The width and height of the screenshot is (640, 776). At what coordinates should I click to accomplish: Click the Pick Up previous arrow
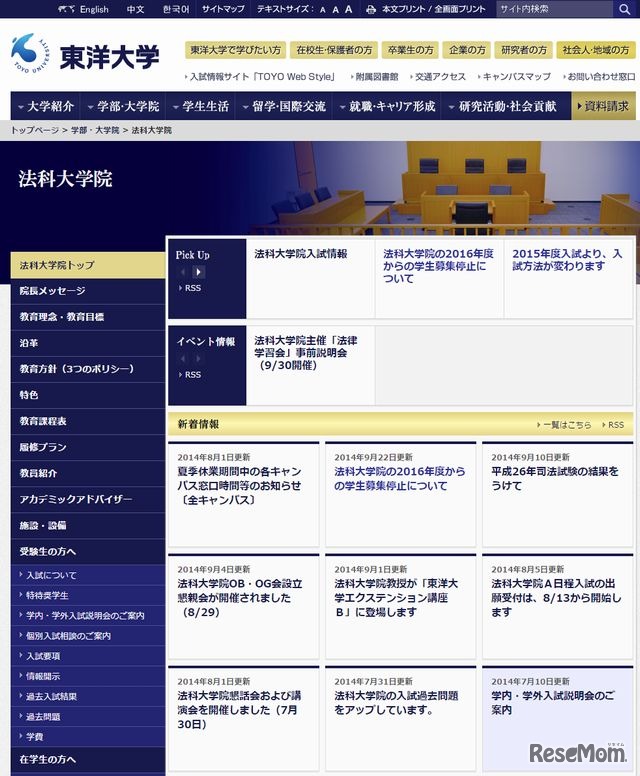click(183, 272)
